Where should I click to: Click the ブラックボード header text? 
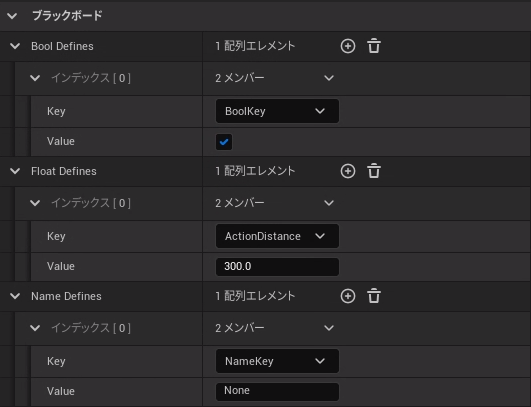click(x=67, y=16)
